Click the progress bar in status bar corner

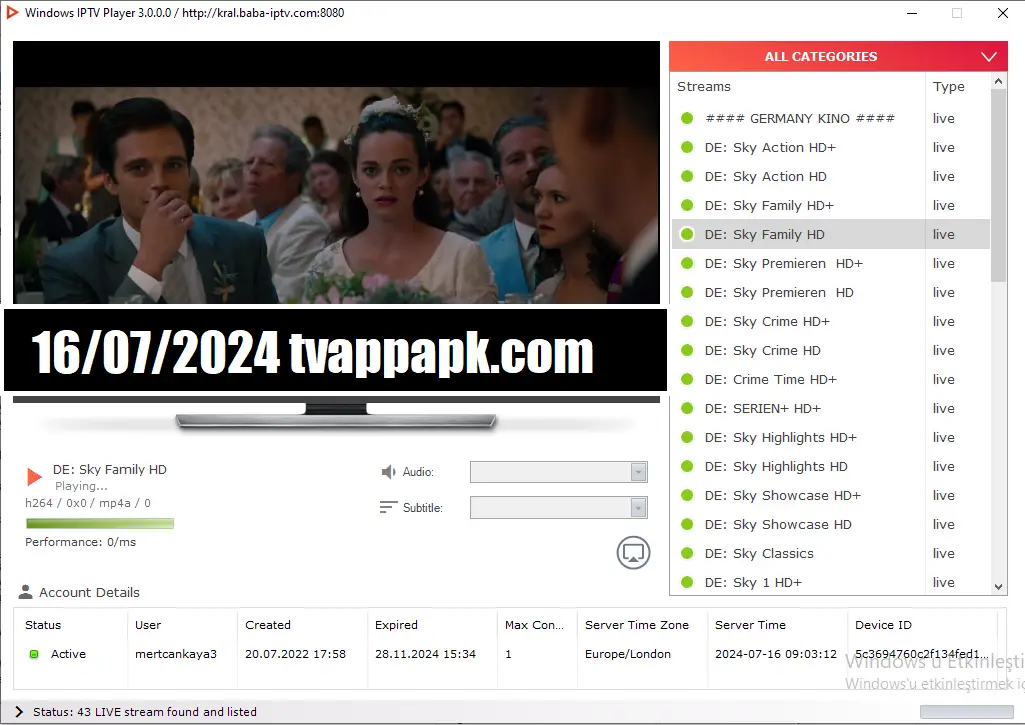click(x=966, y=711)
